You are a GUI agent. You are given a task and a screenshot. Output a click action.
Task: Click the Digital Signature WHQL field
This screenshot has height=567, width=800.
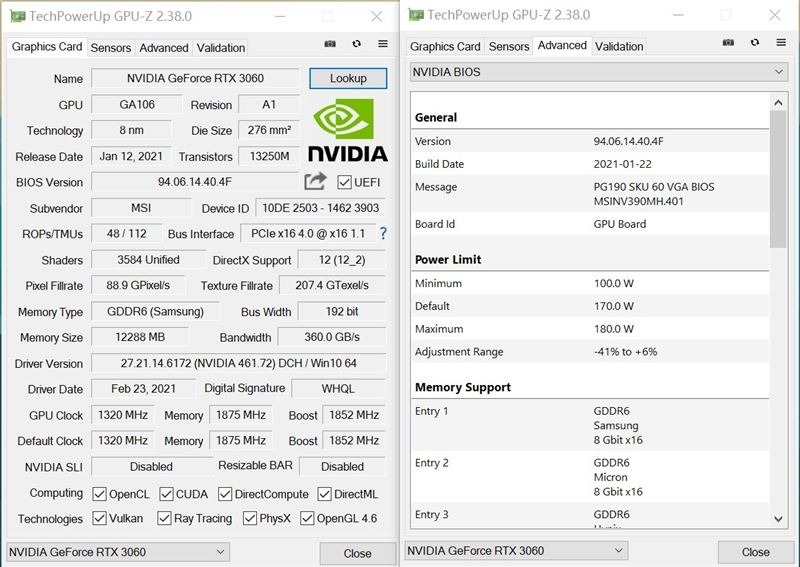pyautogui.click(x=338, y=389)
